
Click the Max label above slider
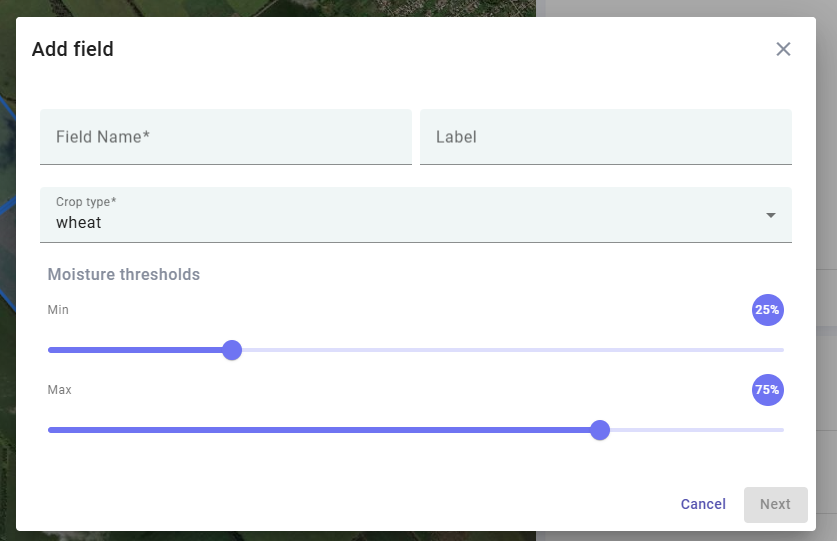tap(60, 389)
